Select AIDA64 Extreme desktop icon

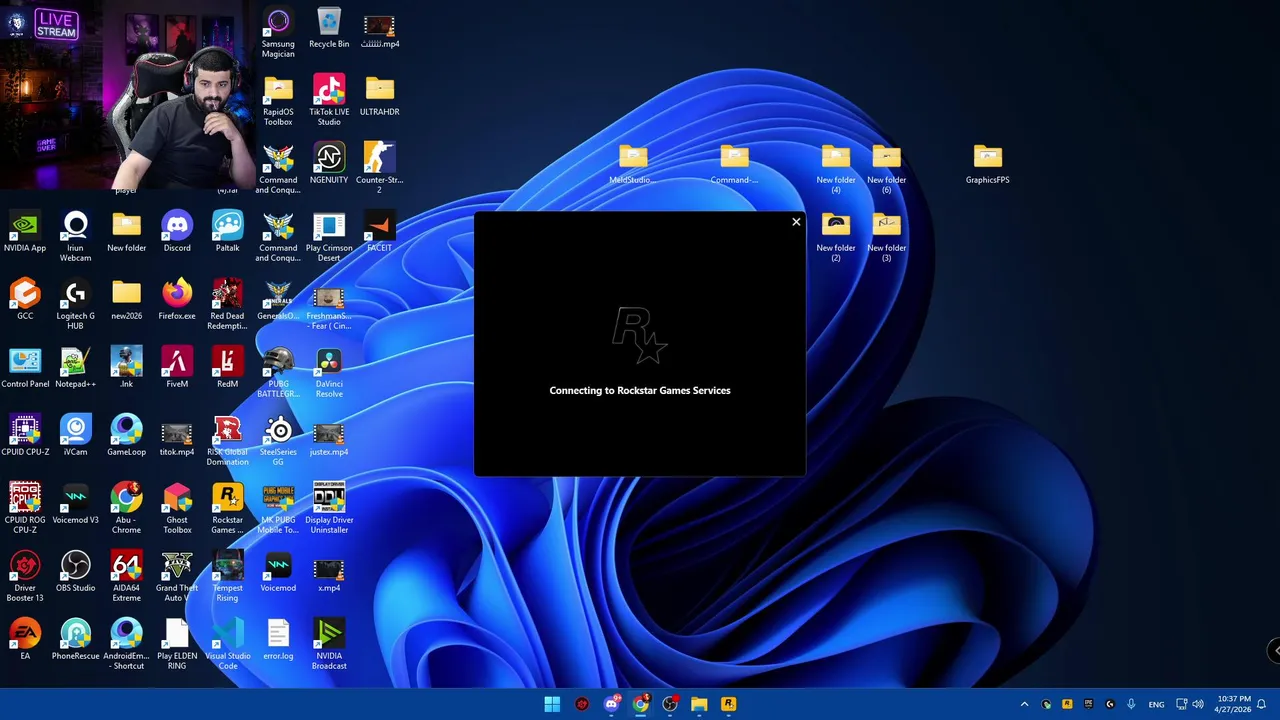pyautogui.click(x=126, y=577)
